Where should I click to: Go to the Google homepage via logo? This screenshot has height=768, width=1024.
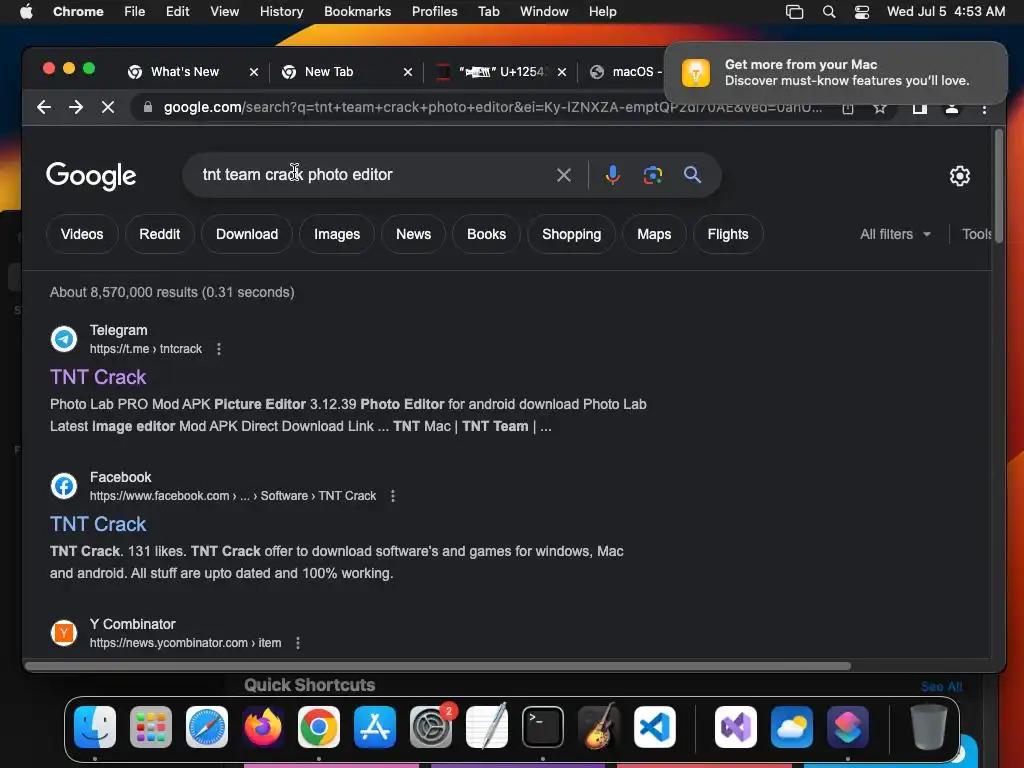tap(91, 176)
